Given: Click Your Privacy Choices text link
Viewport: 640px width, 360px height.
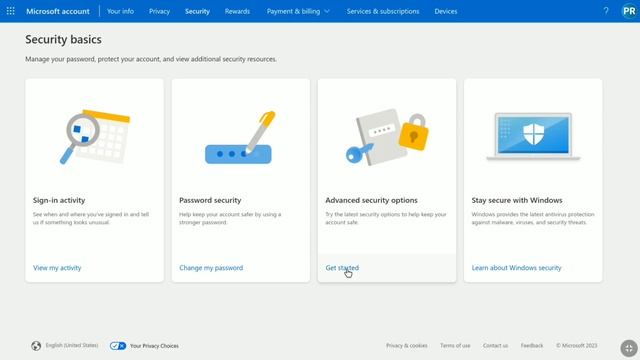Looking at the screenshot, I should click(x=154, y=346).
